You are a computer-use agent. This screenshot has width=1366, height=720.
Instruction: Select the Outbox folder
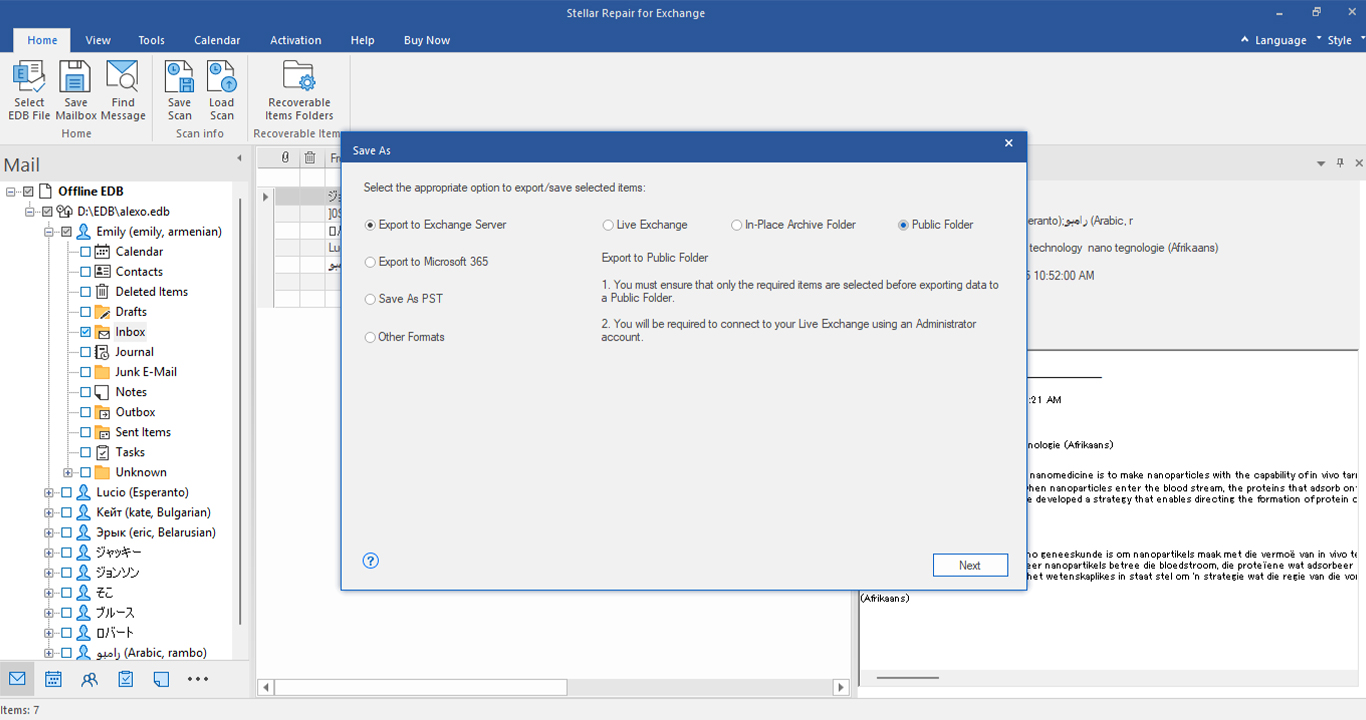(x=135, y=412)
